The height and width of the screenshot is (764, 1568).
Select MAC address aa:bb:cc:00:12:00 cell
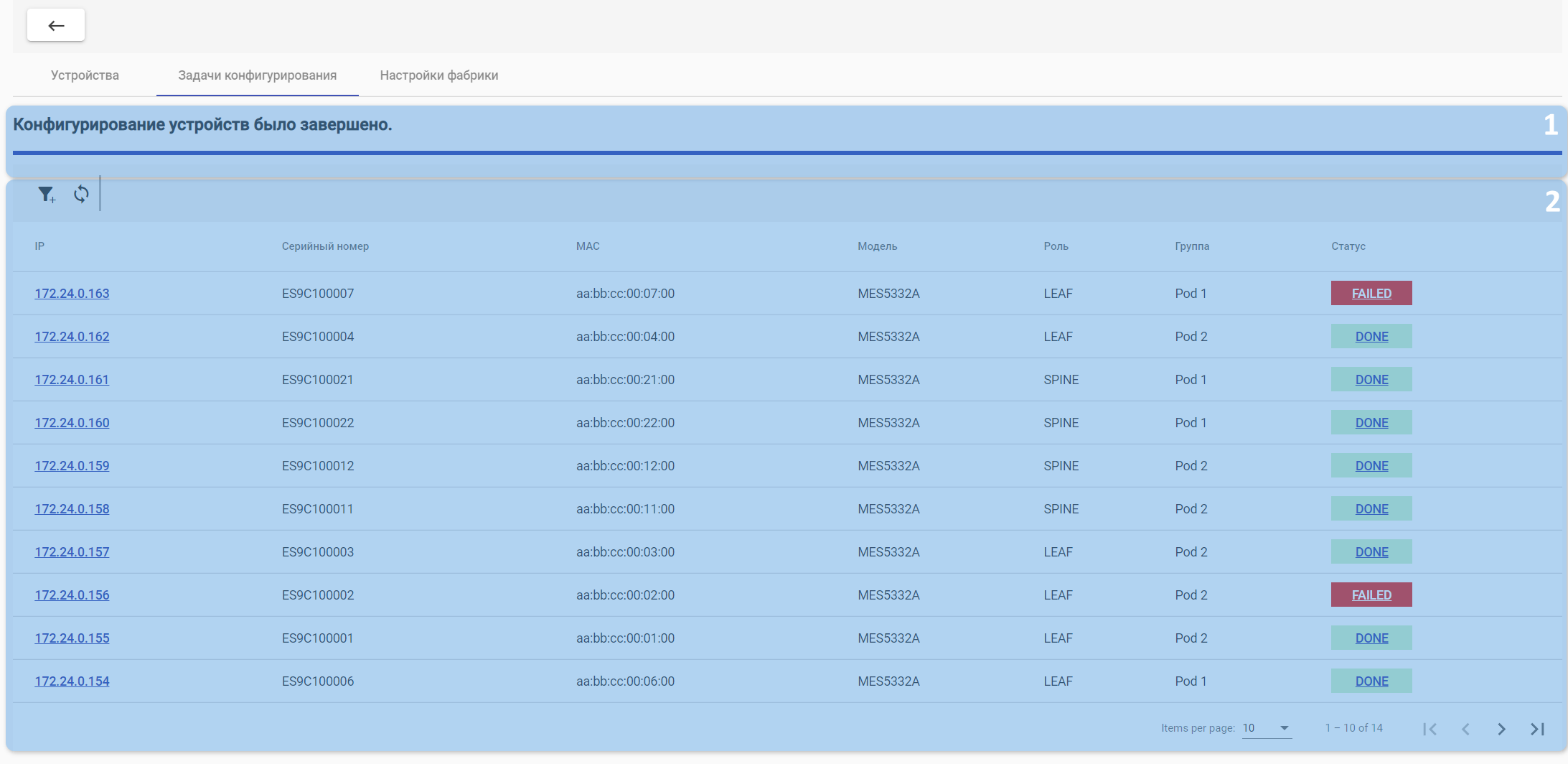[x=625, y=466]
